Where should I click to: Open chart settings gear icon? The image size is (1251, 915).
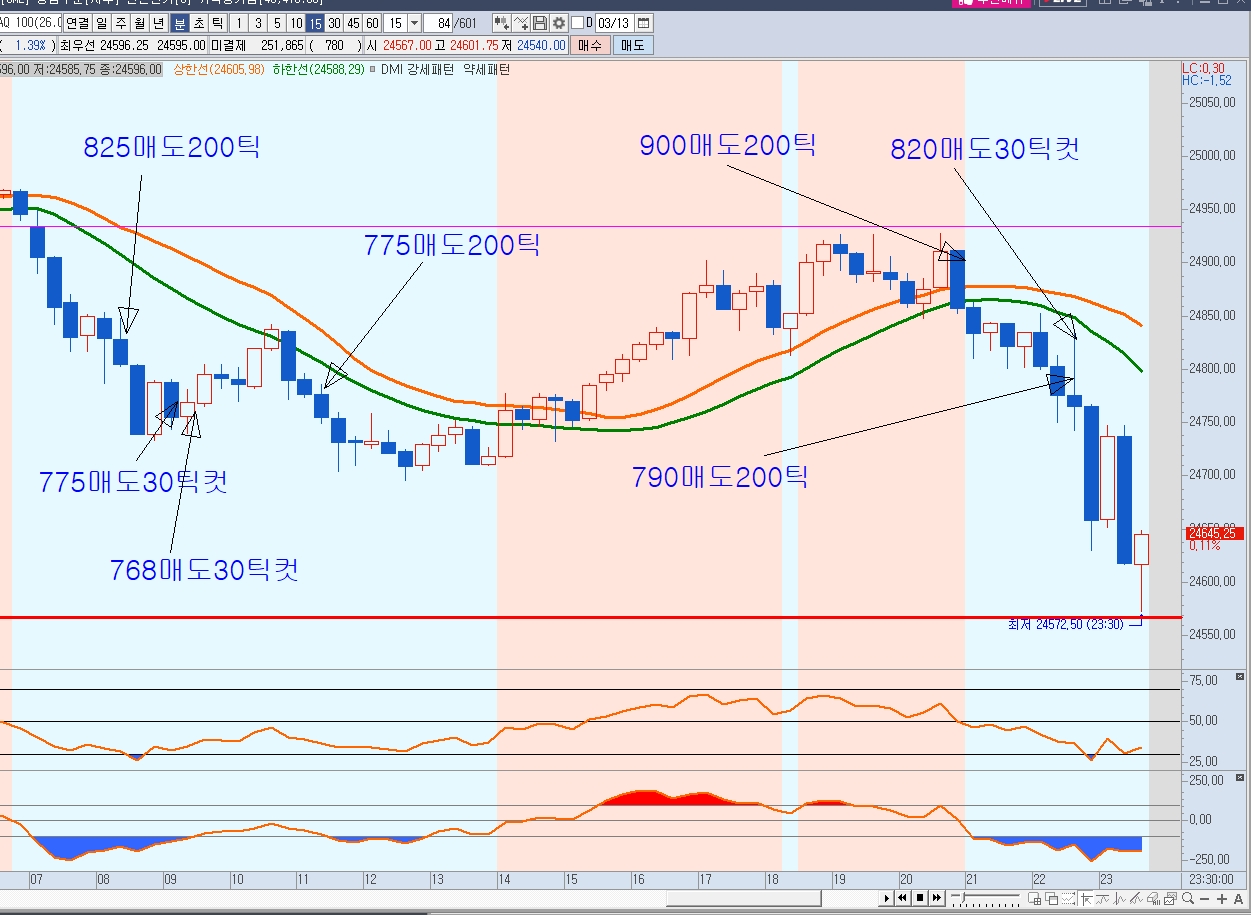(558, 23)
